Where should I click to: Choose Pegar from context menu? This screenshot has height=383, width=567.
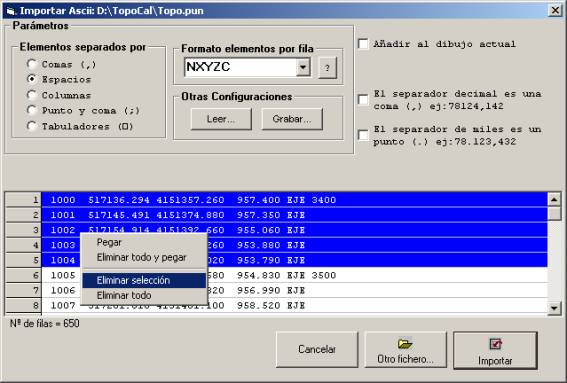144,242
